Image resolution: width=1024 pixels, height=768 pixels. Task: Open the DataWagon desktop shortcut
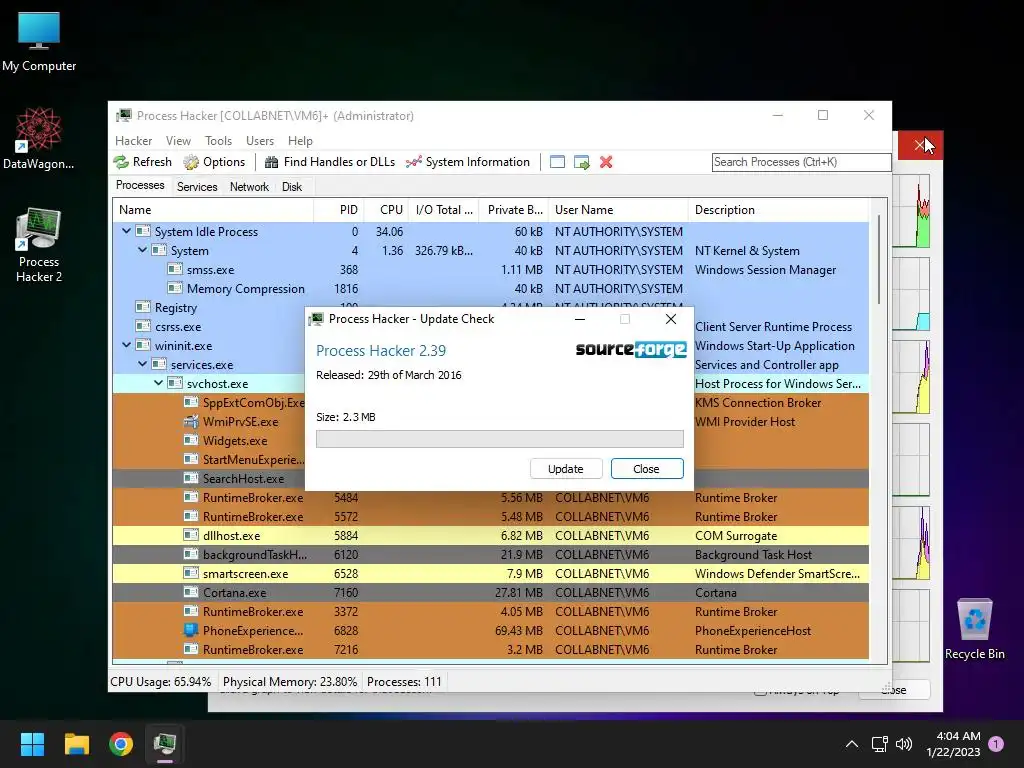coord(39,138)
